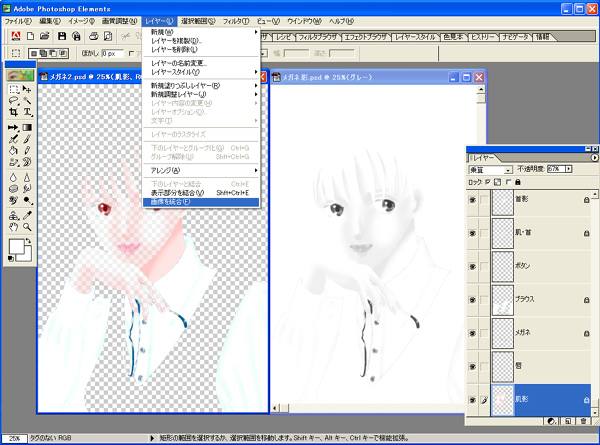The image size is (600, 445).
Task: Select the Dodge tool
Action: (x=27, y=200)
